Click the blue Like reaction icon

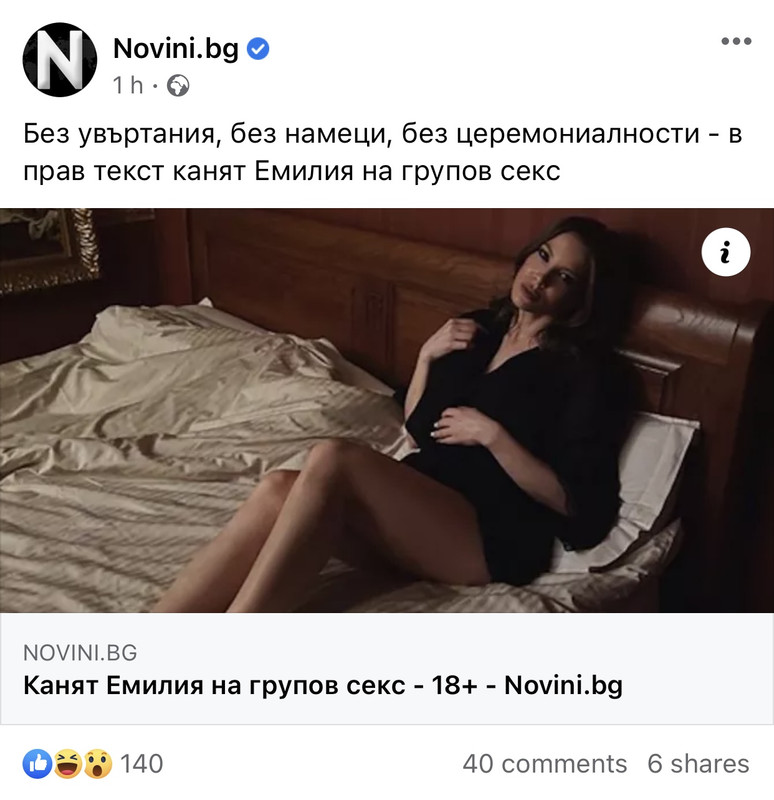tap(37, 764)
